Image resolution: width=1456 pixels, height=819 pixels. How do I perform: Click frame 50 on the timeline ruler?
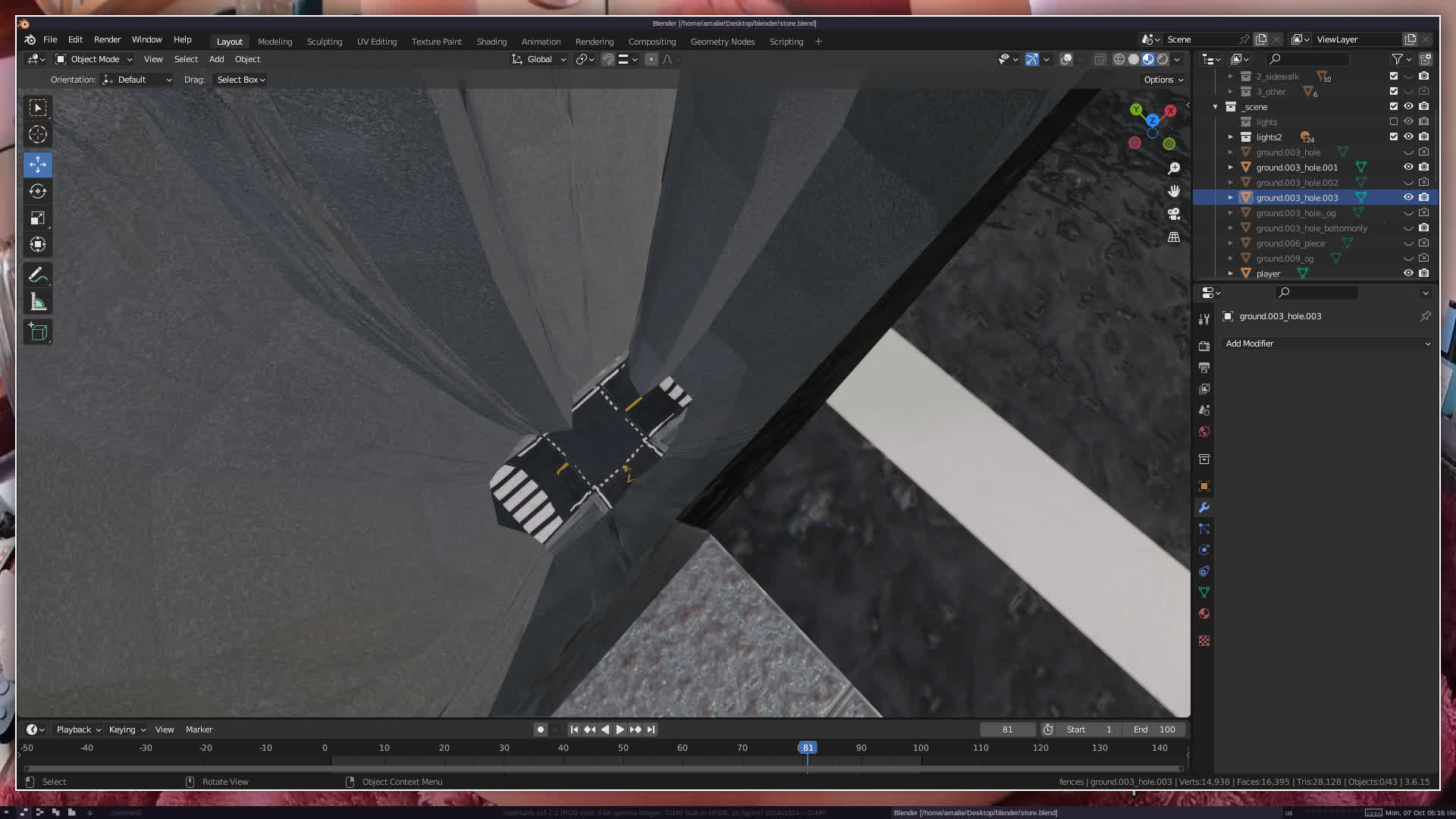coord(623,748)
